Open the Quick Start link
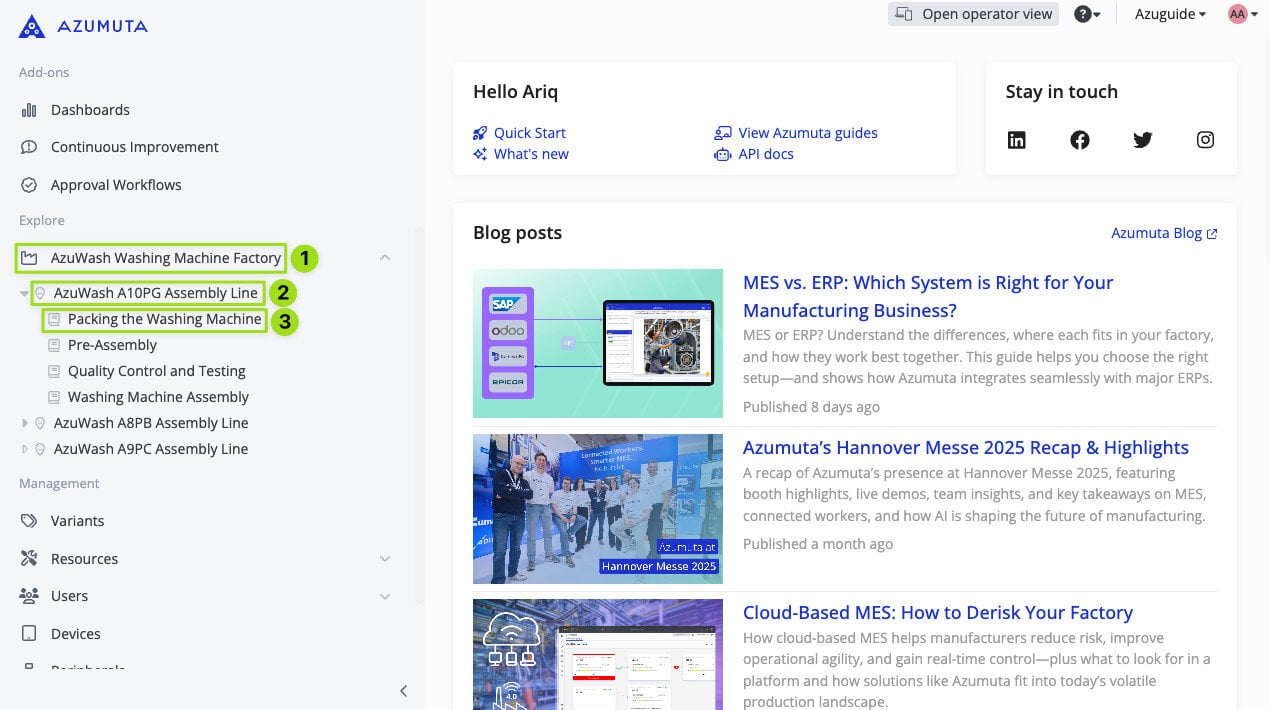The image size is (1270, 710). (x=529, y=133)
